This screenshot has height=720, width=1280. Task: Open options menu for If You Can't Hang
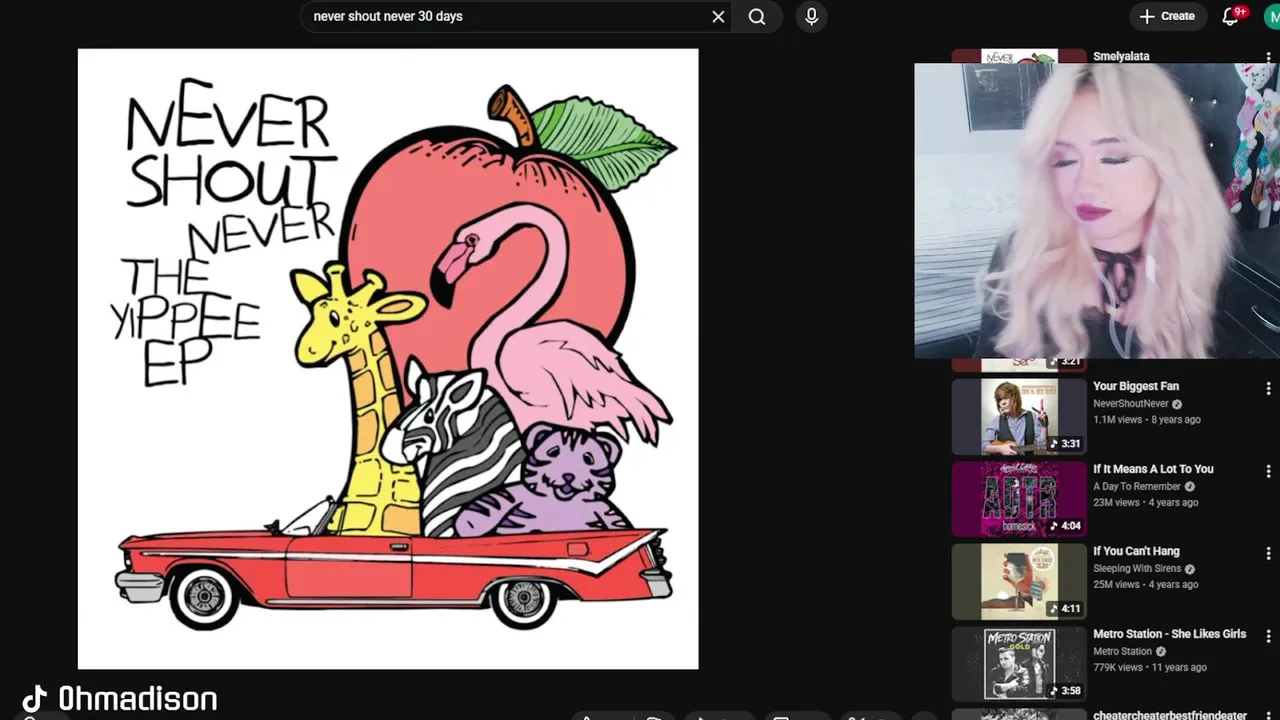click(1268, 553)
